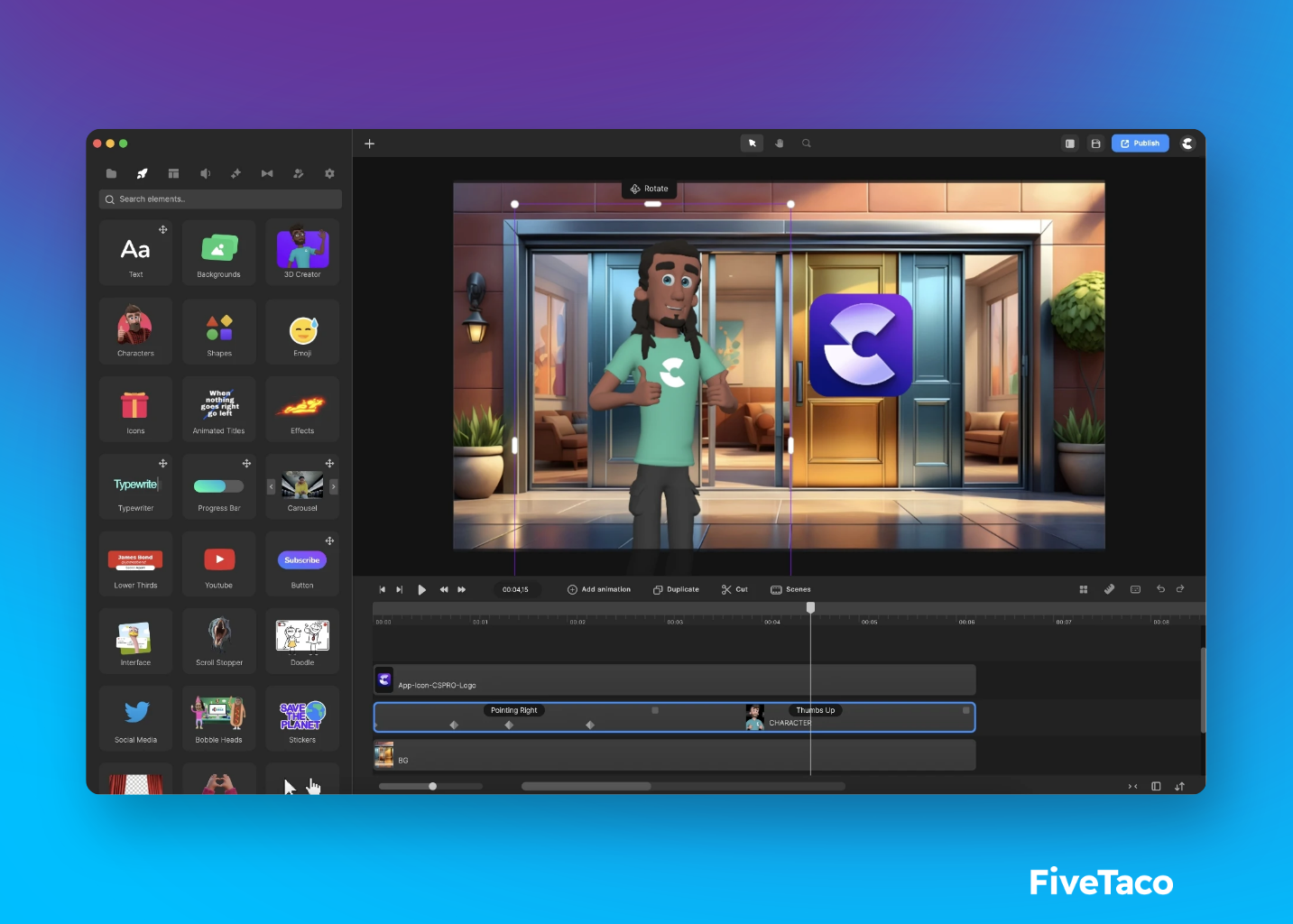This screenshot has height=924, width=1293.
Task: Open the Backgrounds category
Action: [x=219, y=252]
